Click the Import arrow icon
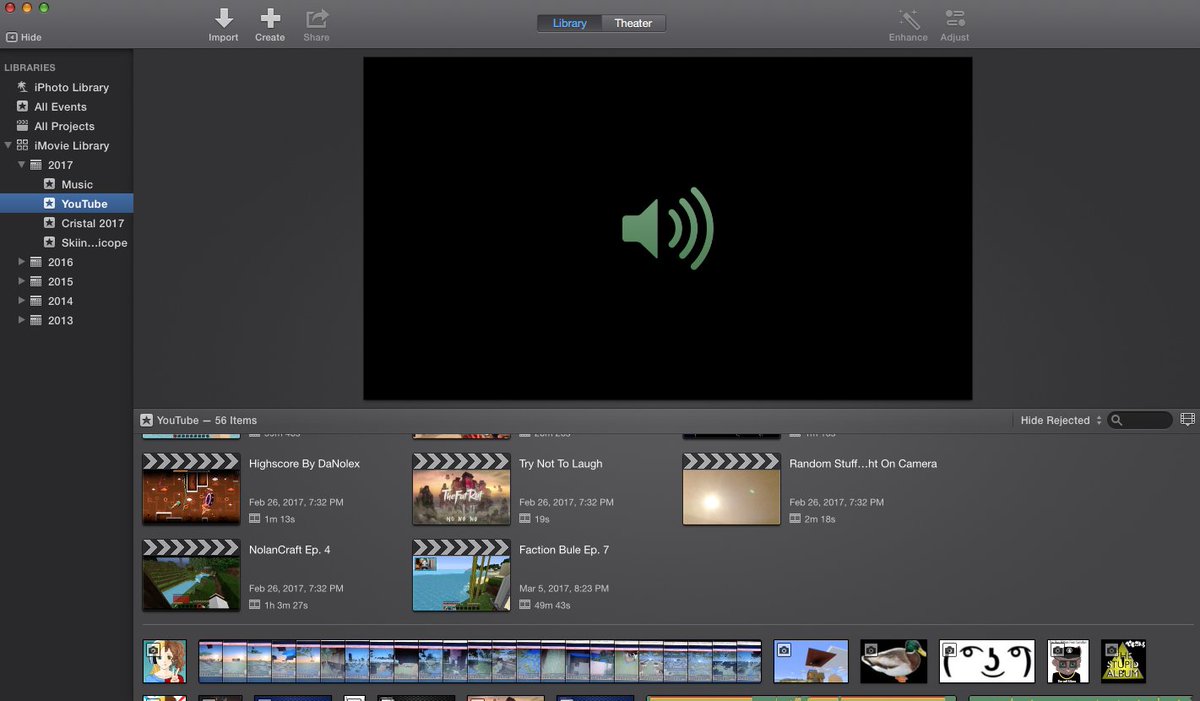The height and width of the screenshot is (701, 1200). coord(223,18)
